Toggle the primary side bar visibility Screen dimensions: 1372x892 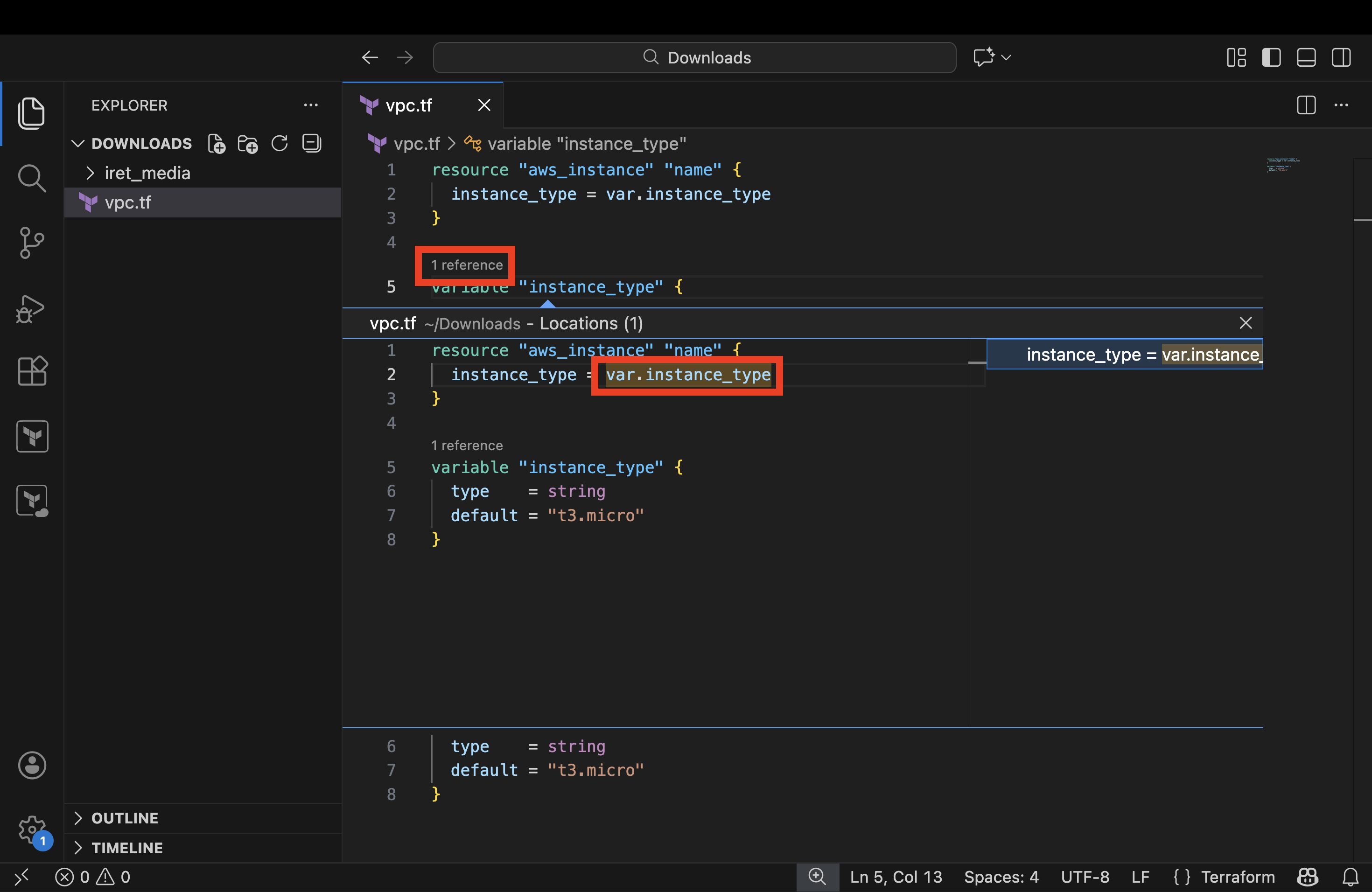(1271, 58)
